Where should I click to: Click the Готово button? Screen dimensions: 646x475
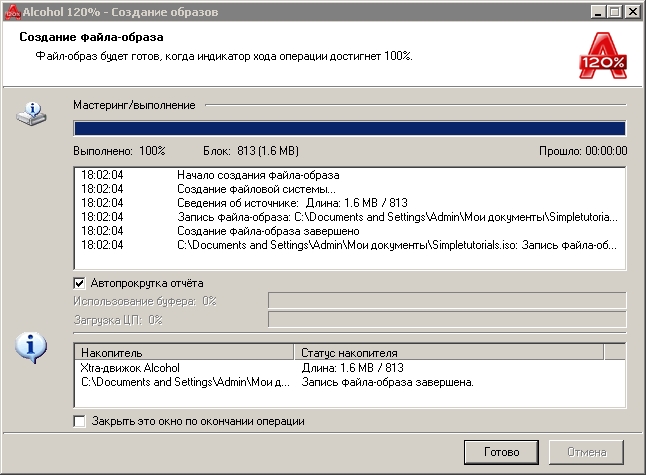[x=501, y=452]
